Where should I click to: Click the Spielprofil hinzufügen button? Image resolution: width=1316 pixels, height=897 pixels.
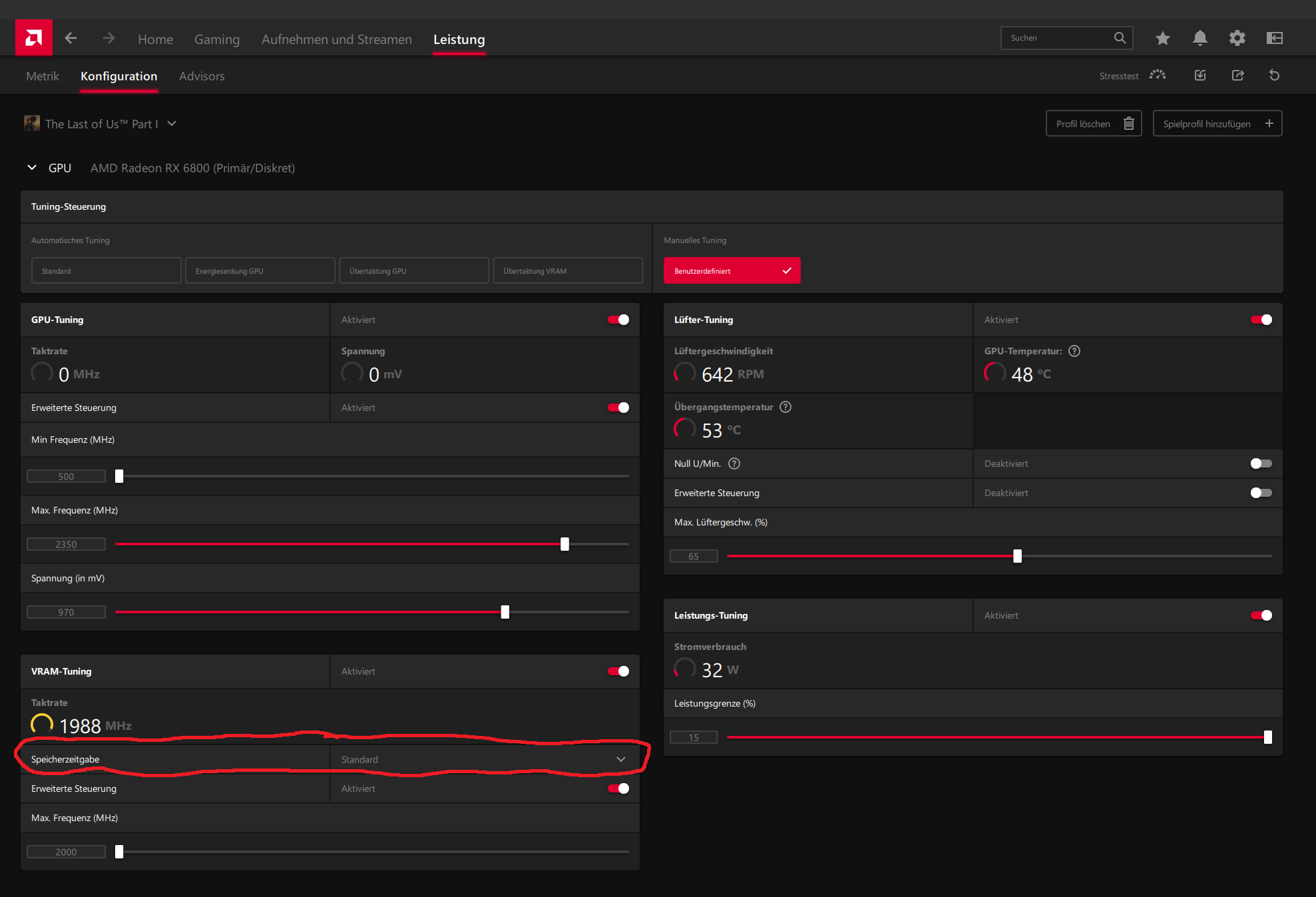1217,124
